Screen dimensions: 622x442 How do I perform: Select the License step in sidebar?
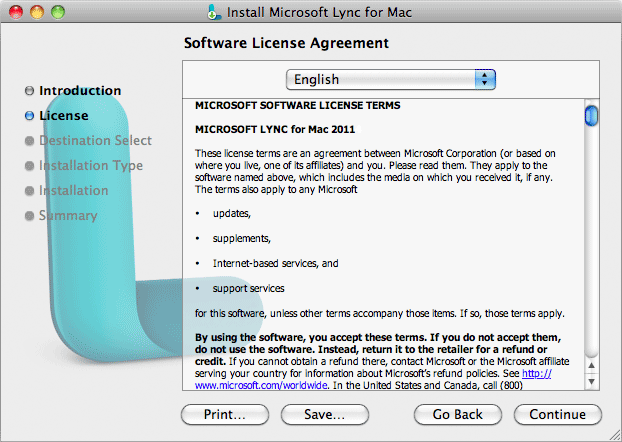click(x=63, y=115)
